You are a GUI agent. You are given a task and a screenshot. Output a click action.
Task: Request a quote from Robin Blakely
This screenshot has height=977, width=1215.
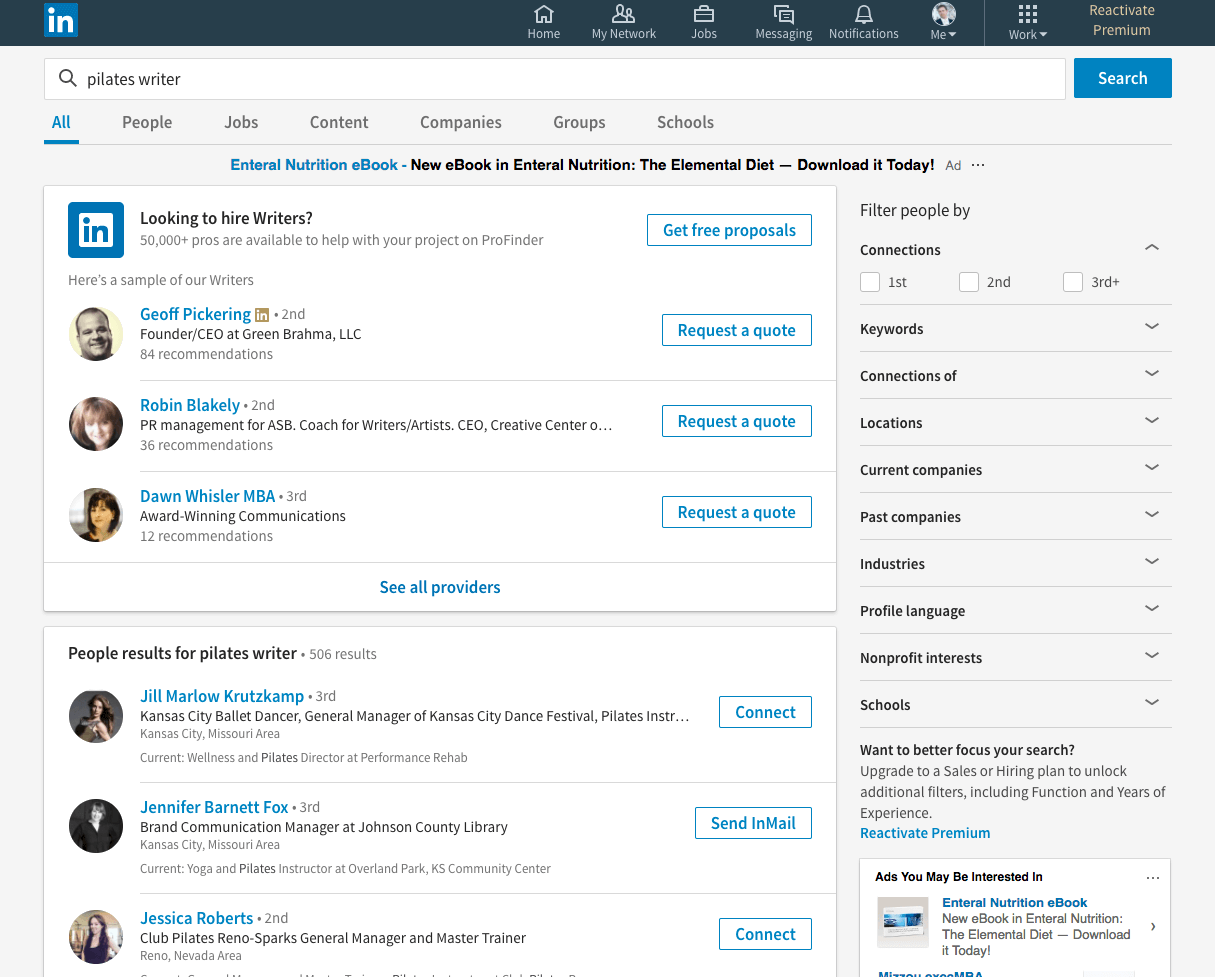pos(737,421)
